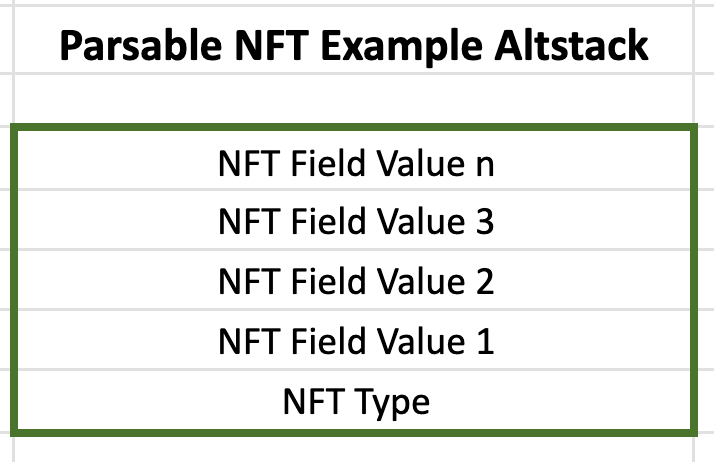
Task: Select the NFT Field Value n cell
Action: point(355,163)
